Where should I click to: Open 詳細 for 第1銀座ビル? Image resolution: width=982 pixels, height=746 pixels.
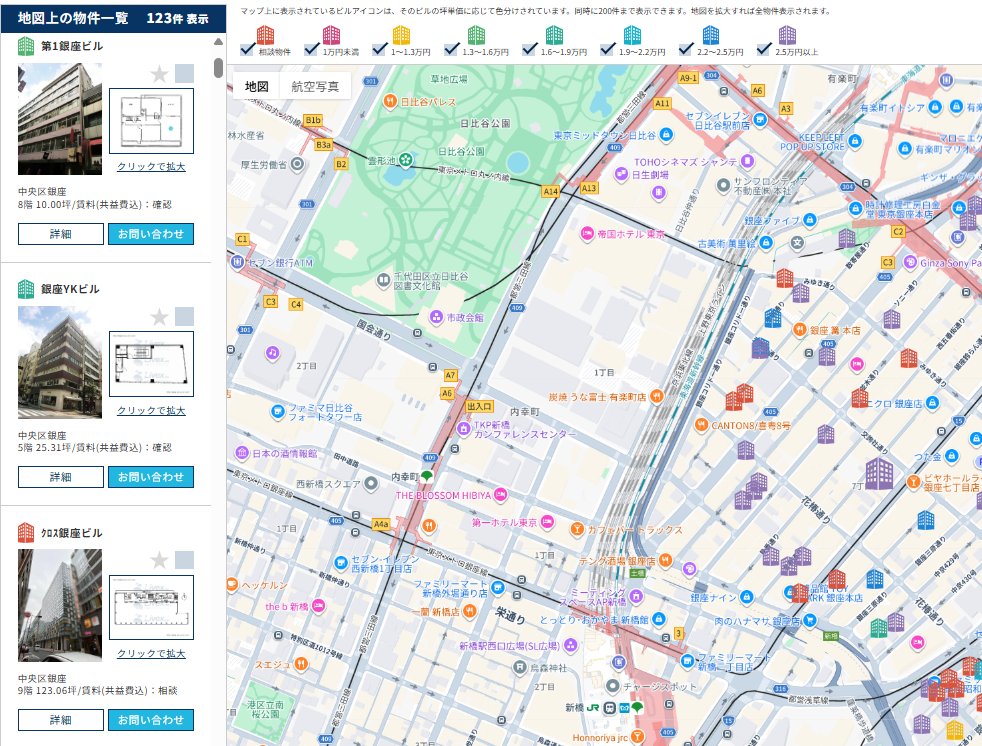pyautogui.click(x=61, y=234)
